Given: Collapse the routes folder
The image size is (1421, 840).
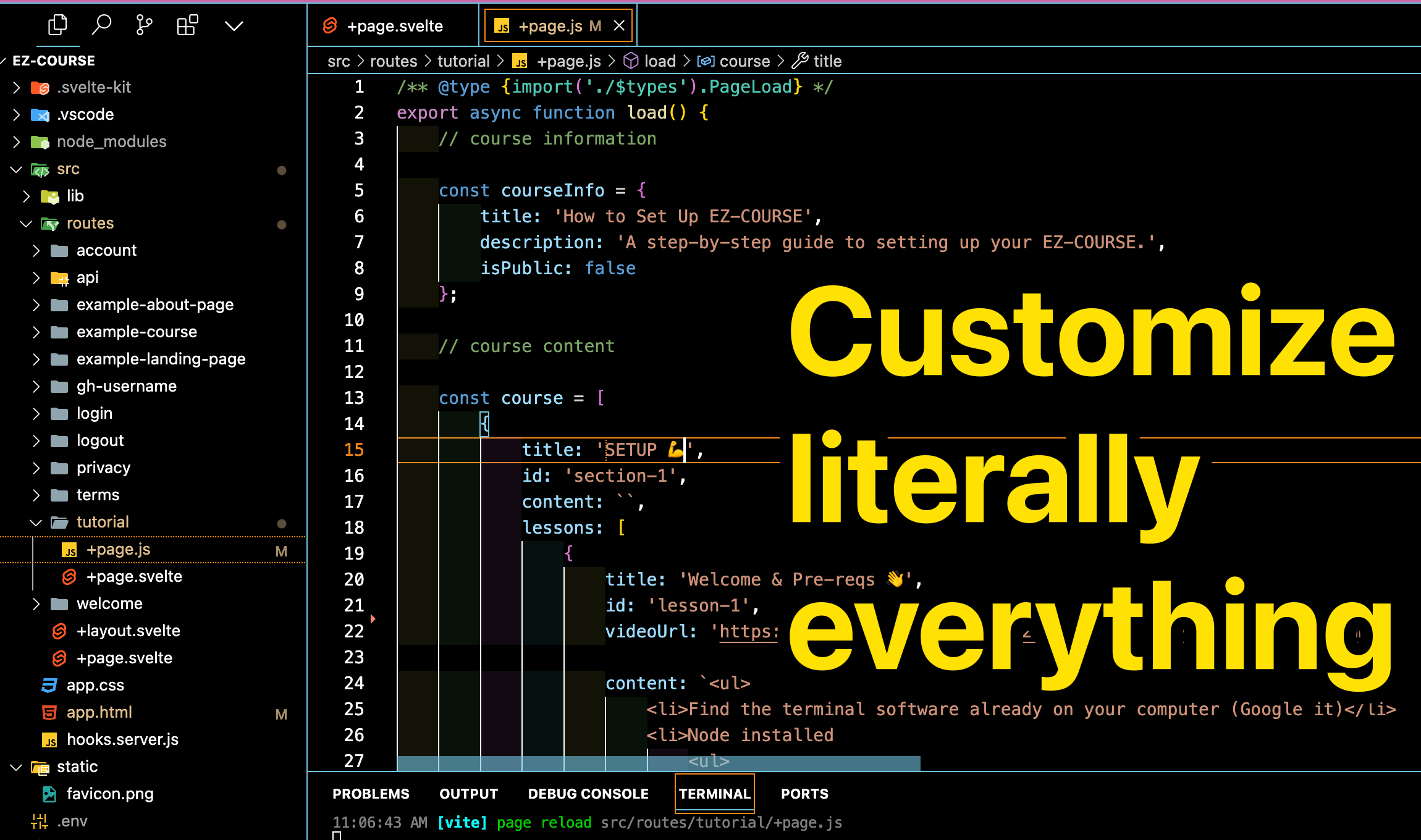Looking at the screenshot, I should [x=27, y=223].
